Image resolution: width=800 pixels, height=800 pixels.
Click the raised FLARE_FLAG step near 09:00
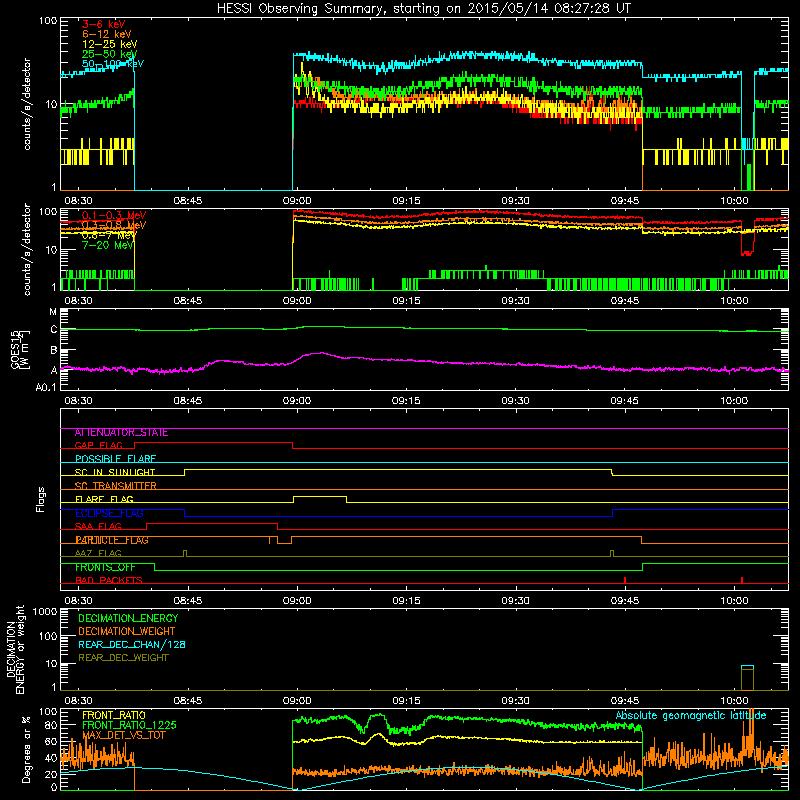[320, 496]
